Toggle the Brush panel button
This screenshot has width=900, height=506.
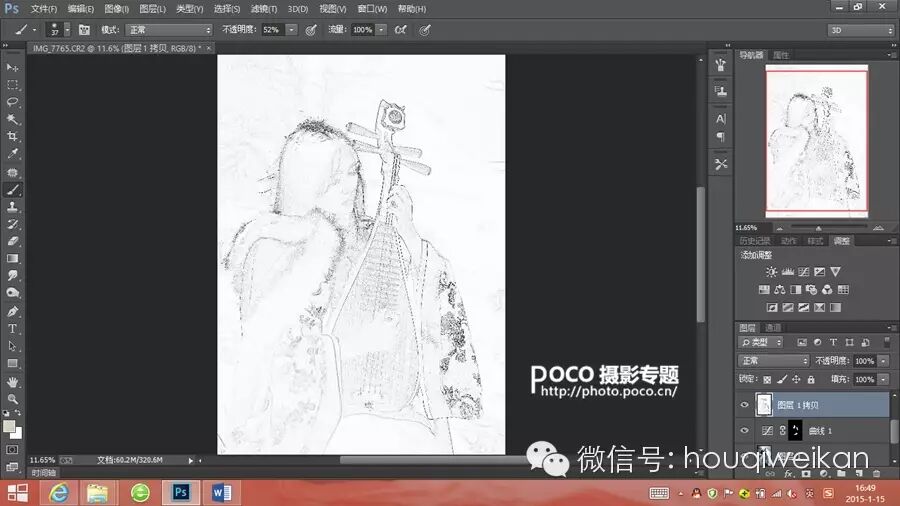coord(84,30)
